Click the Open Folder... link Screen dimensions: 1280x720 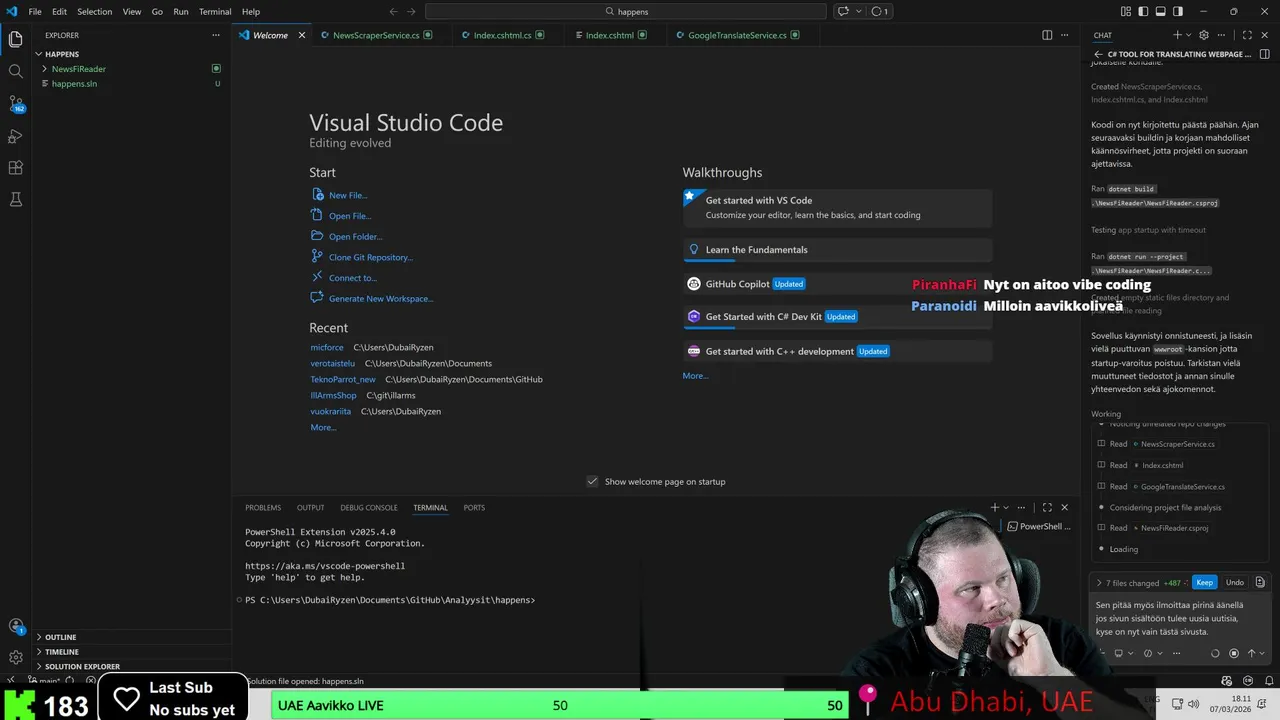tap(356, 237)
